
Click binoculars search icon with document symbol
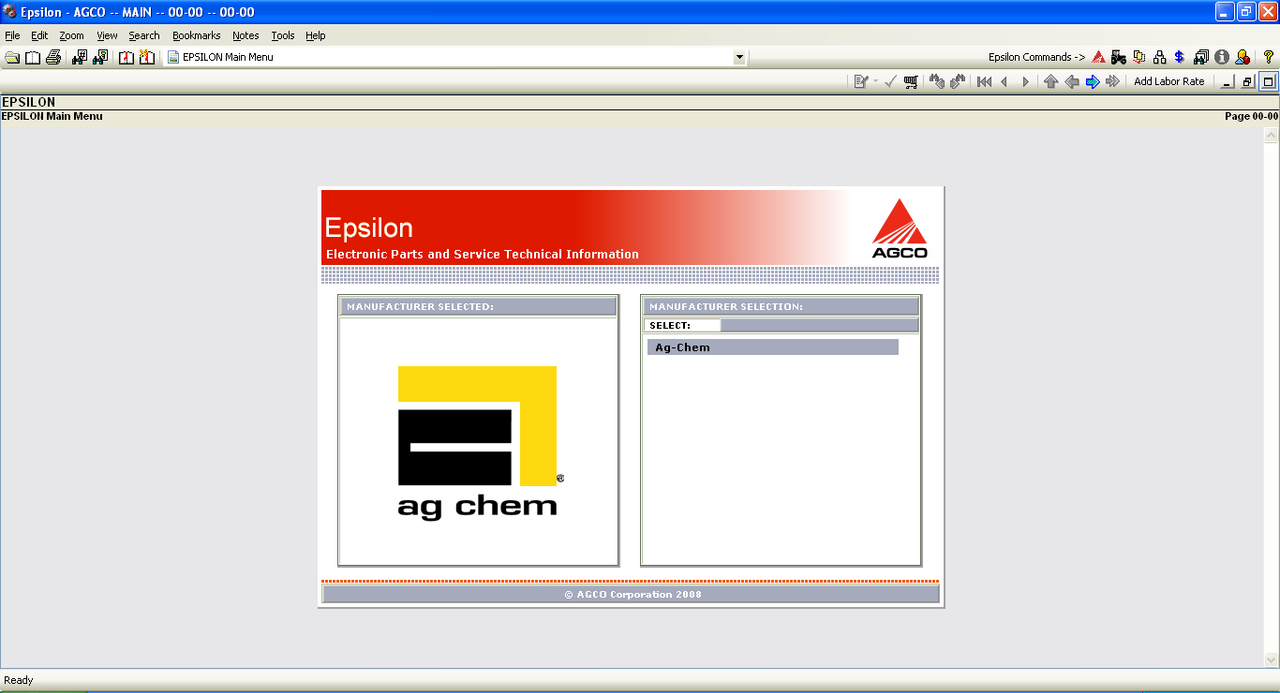click(x=100, y=57)
